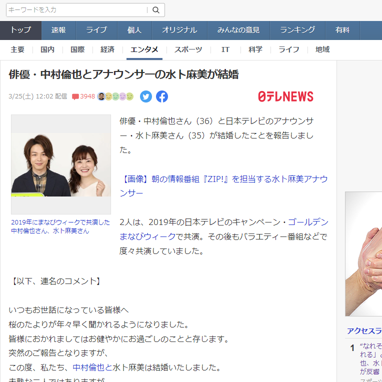
Task: Click the 中村倫也と name link
Action: (92, 368)
